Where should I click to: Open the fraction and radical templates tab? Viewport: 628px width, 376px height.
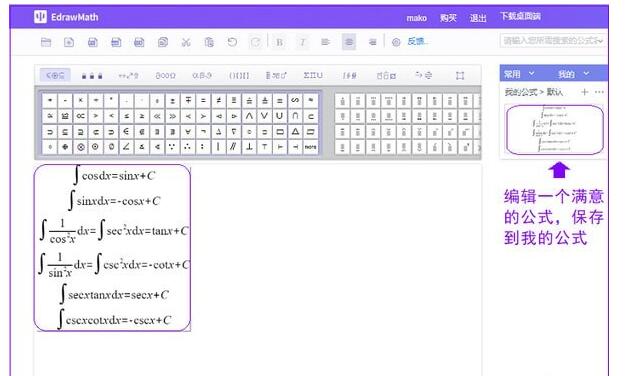(x=276, y=75)
